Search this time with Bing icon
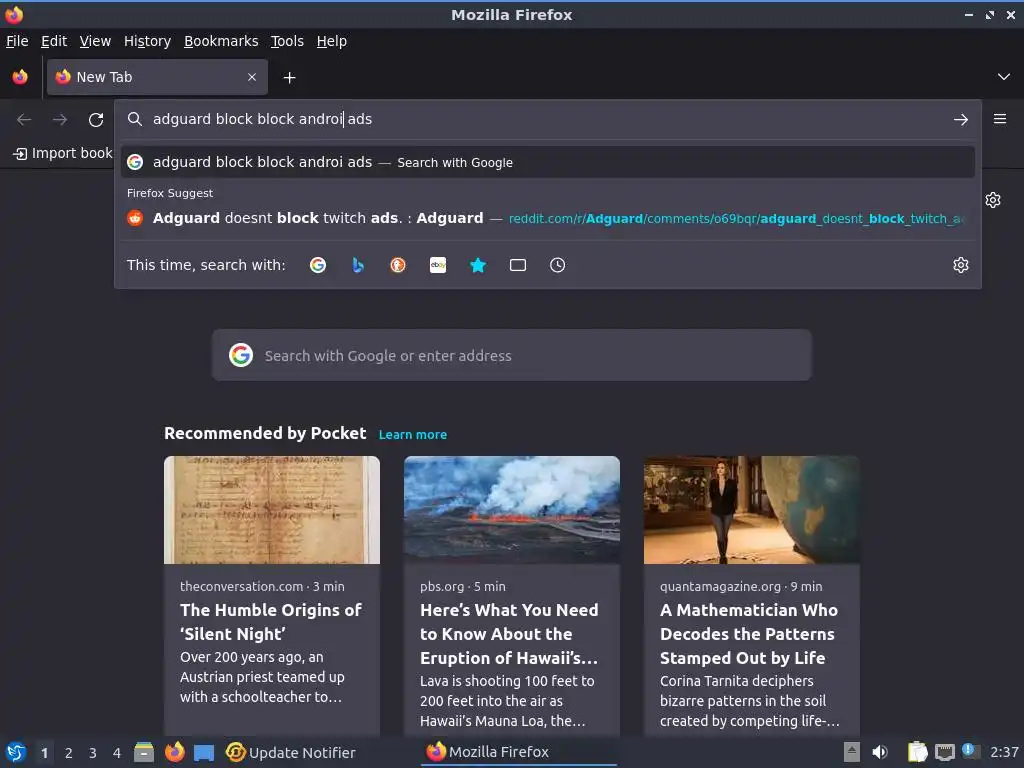Screen dimensions: 1024x768 (357, 265)
